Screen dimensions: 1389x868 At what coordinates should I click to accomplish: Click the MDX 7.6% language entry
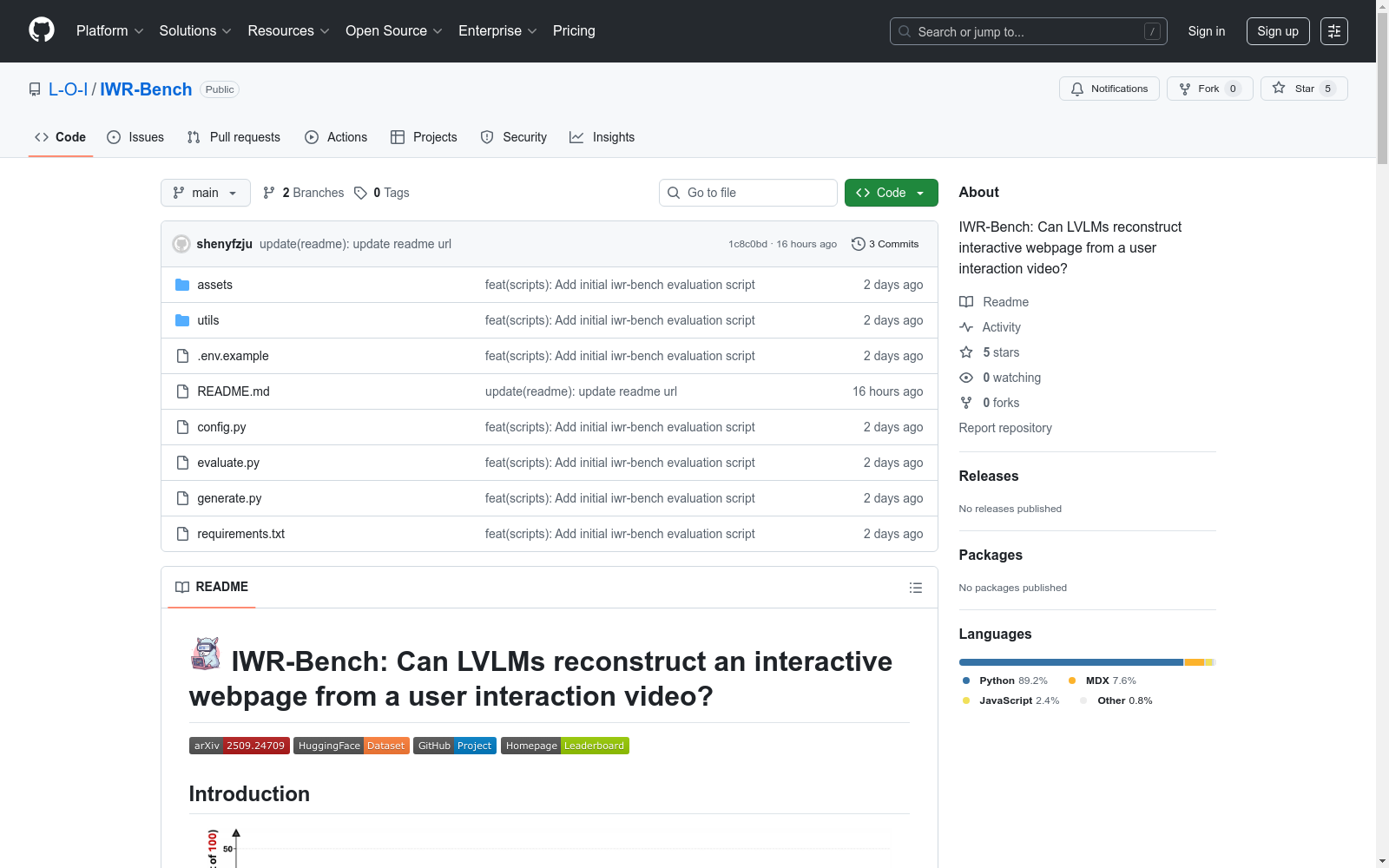1103,681
